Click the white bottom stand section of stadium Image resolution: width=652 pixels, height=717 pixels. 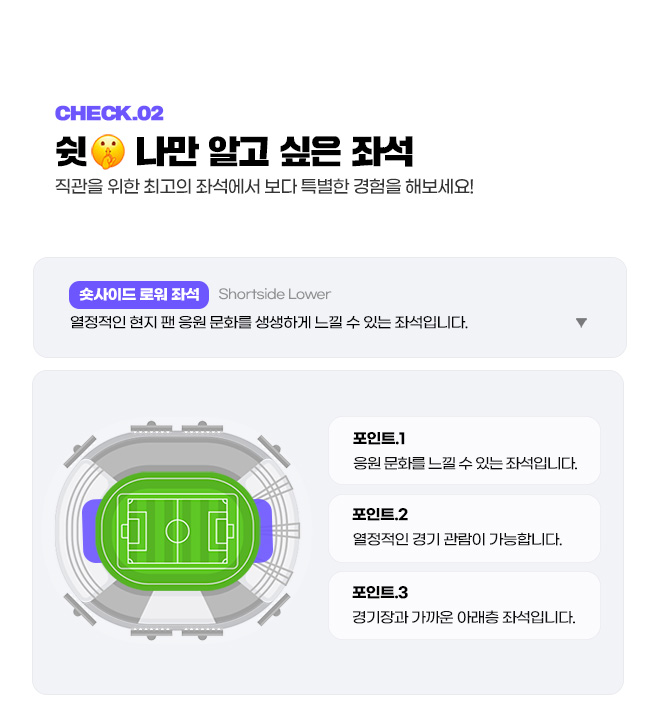click(177, 607)
